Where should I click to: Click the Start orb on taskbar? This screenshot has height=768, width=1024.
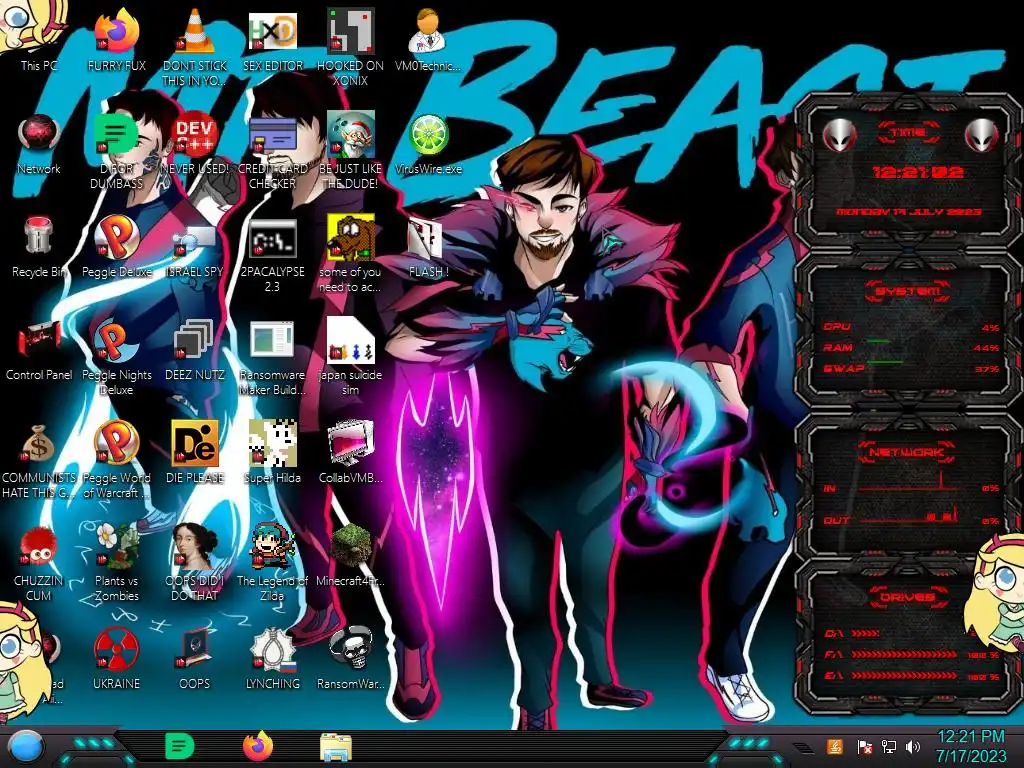[26, 747]
